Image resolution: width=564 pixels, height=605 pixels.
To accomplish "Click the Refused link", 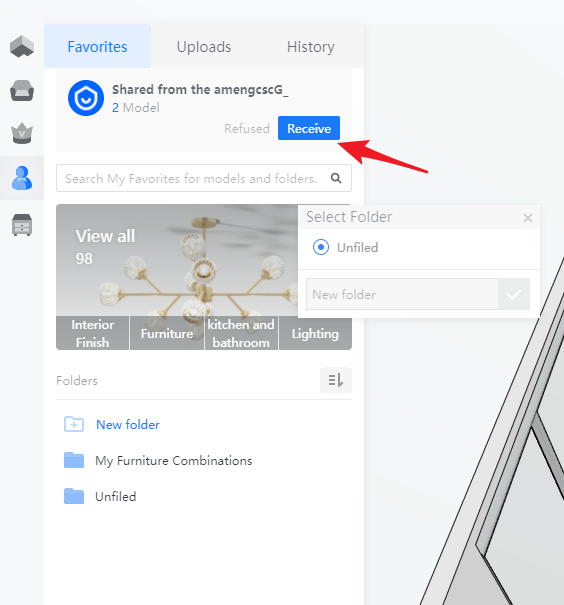I will pos(247,128).
